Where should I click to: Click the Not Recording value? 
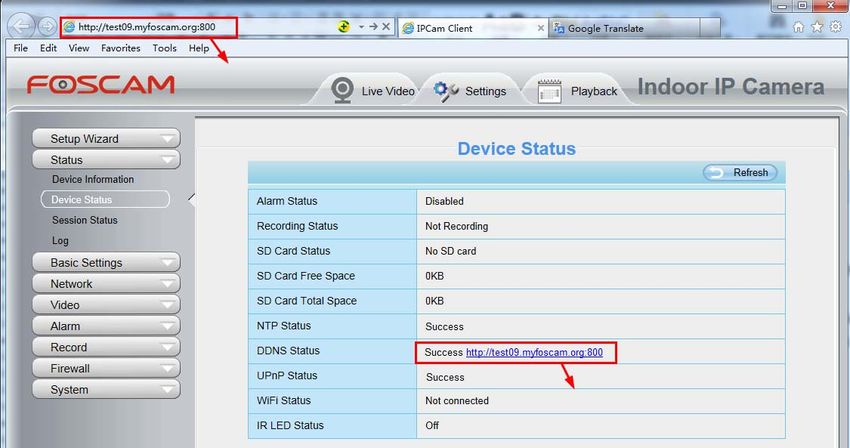pyautogui.click(x=456, y=226)
